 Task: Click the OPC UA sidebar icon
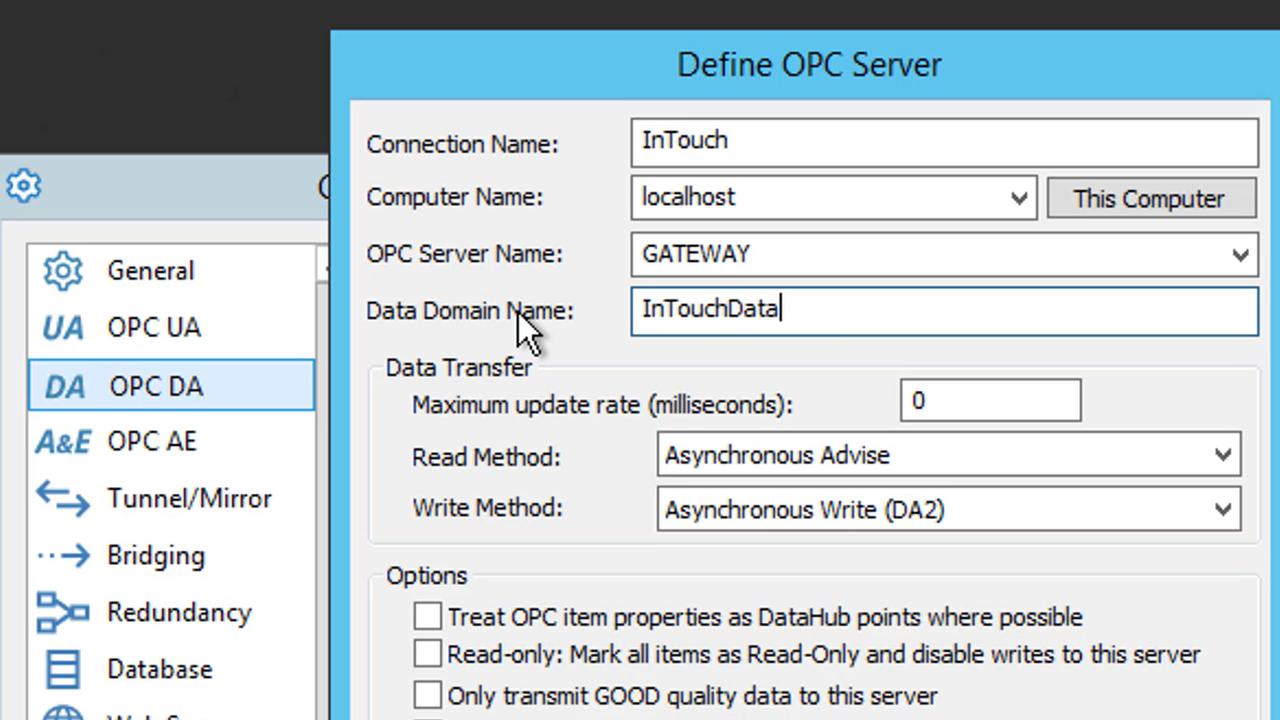(x=63, y=327)
